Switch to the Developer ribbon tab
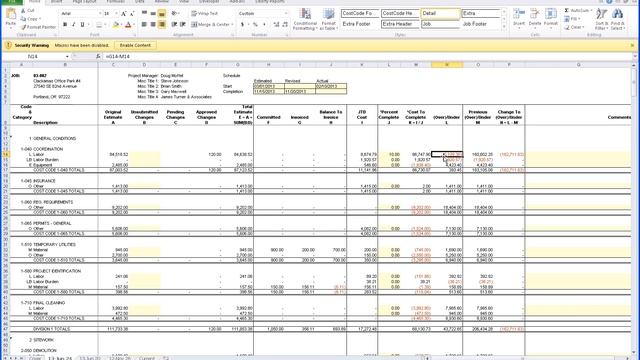This screenshot has width=640, height=360. [x=208, y=2]
